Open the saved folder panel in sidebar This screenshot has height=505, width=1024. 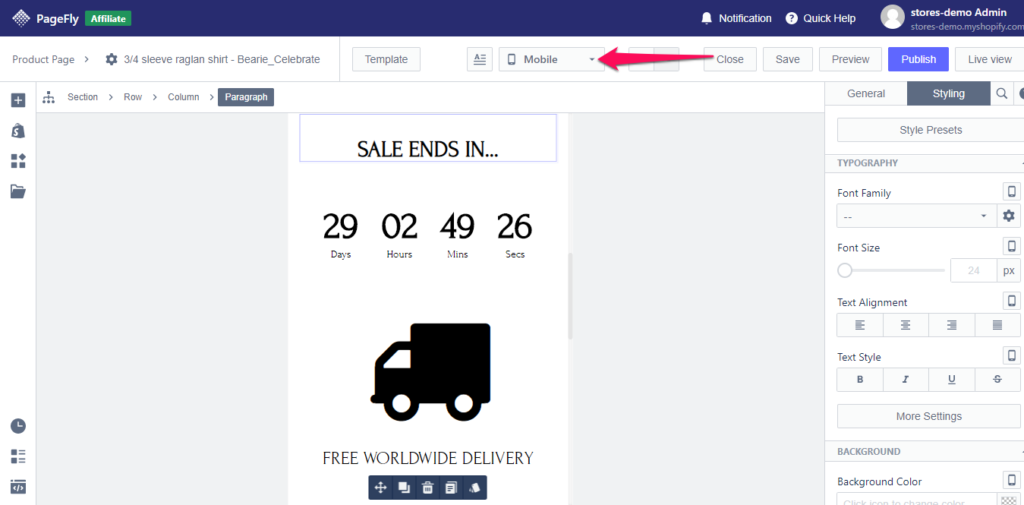18,191
